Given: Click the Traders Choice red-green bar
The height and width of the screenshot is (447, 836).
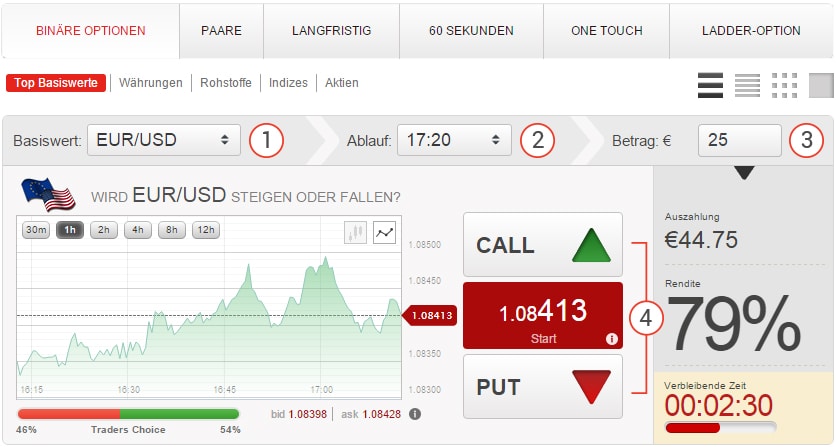Looking at the screenshot, I should pyautogui.click(x=128, y=414).
